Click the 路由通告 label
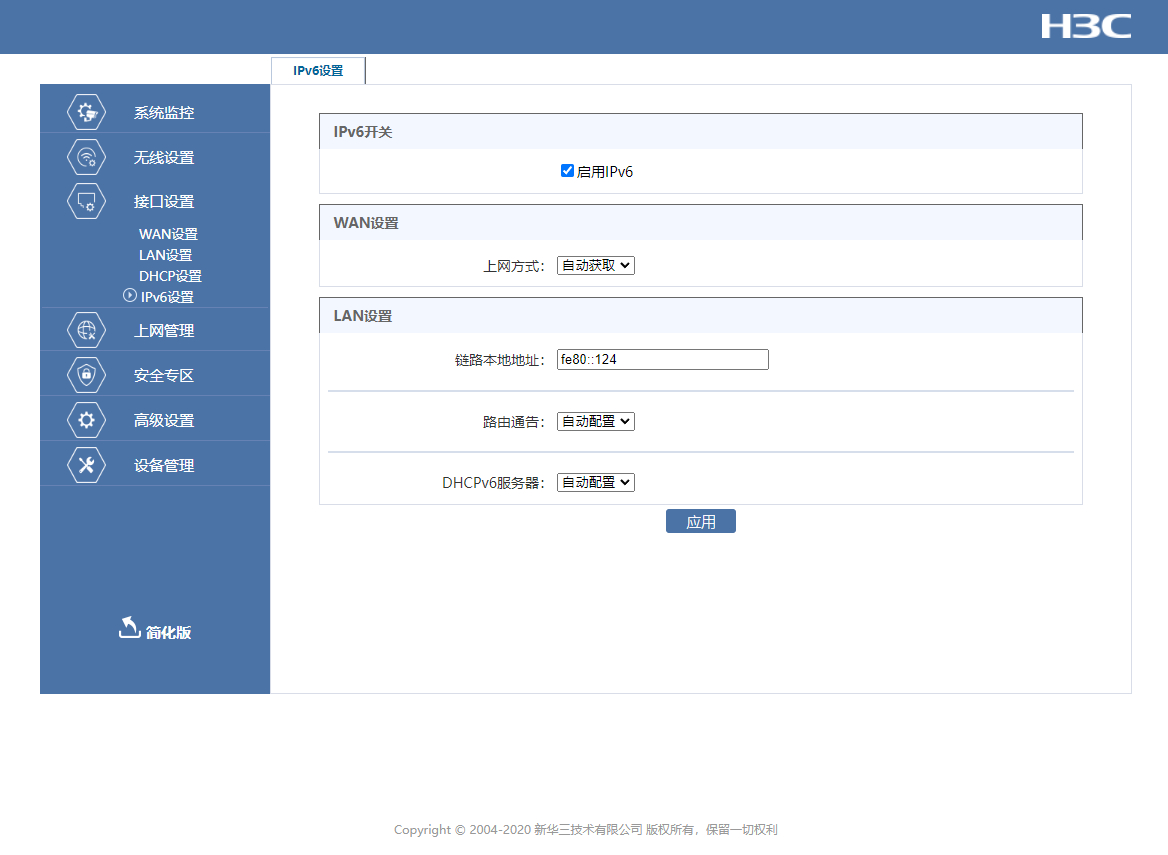This screenshot has width=1168, height=855. [514, 422]
